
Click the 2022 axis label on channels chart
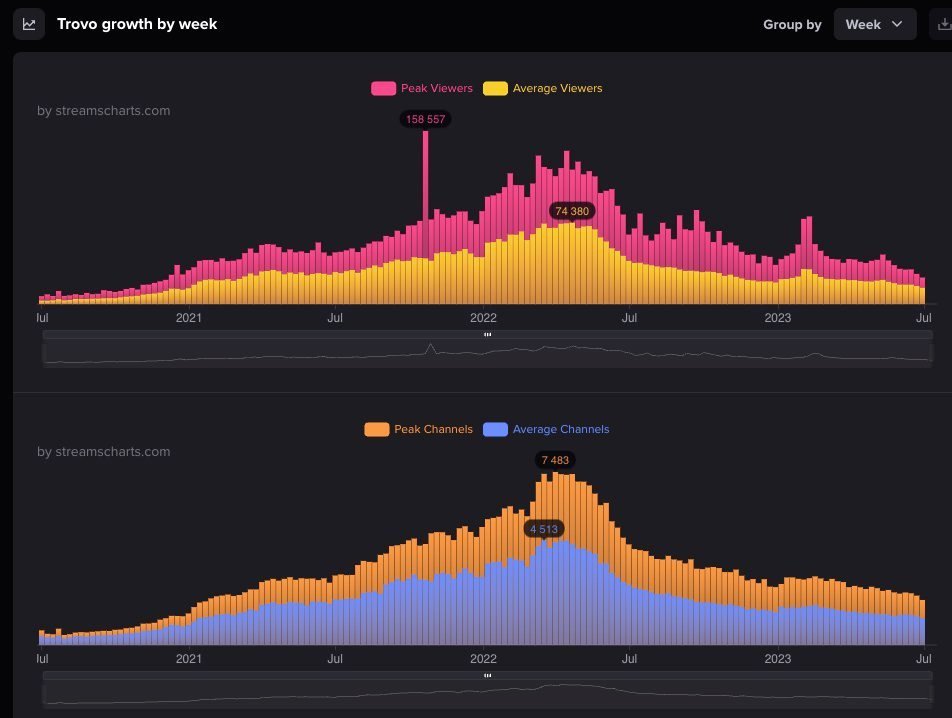(483, 659)
